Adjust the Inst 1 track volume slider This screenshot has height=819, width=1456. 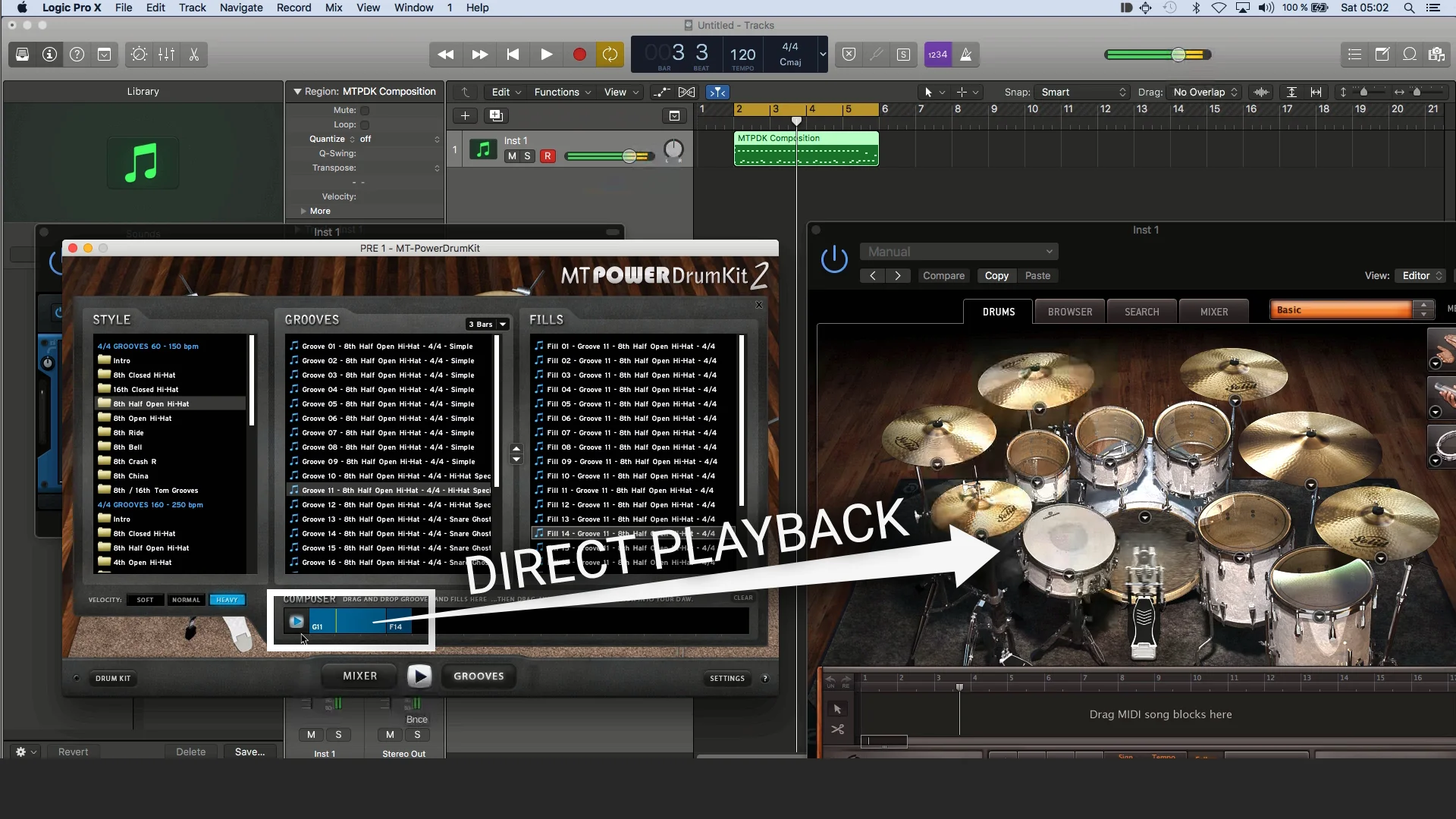coord(629,156)
